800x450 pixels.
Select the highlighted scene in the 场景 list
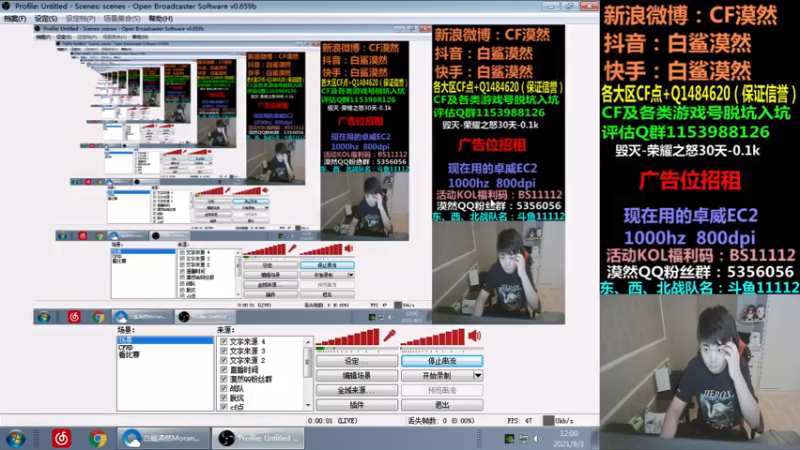click(165, 340)
